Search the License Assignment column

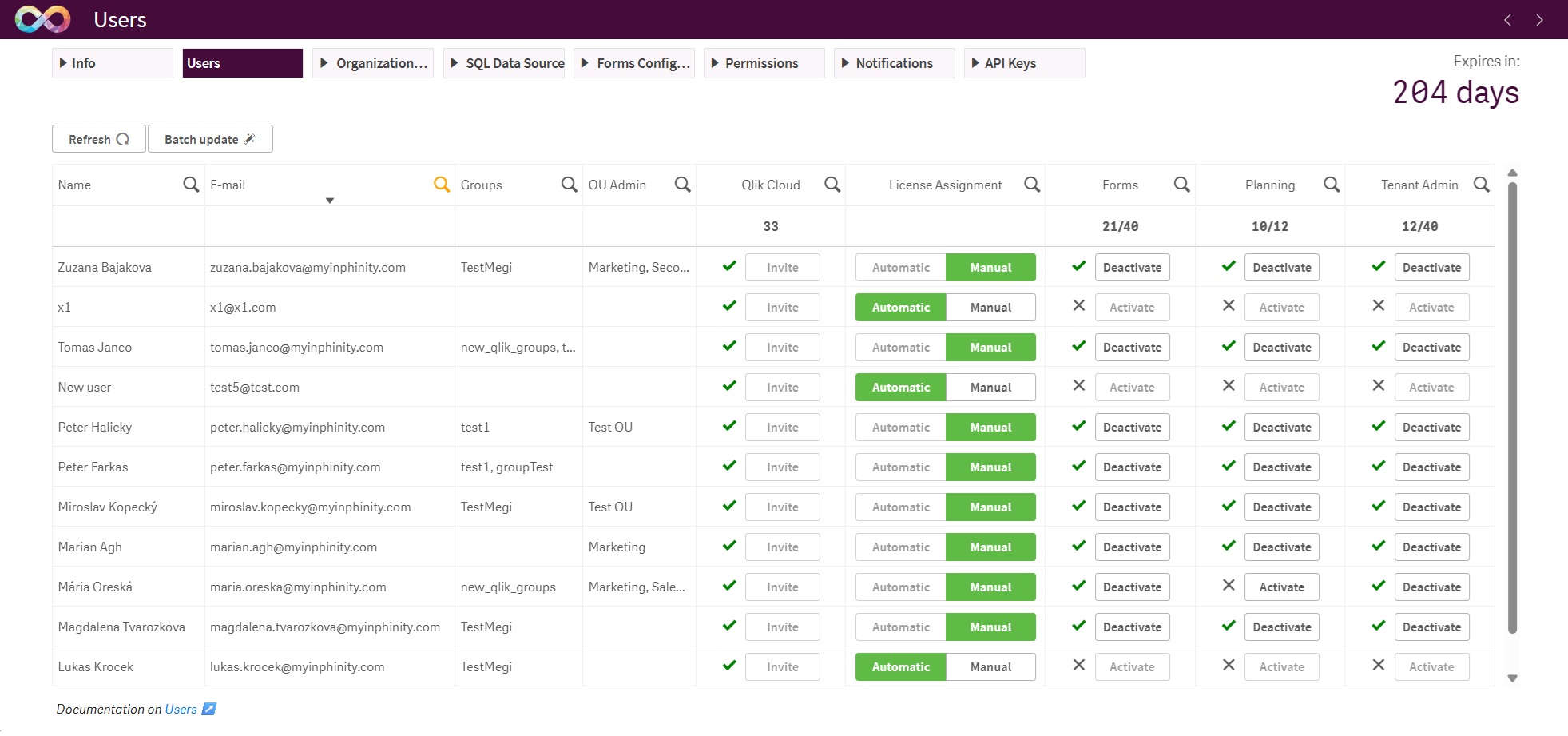(x=1032, y=185)
